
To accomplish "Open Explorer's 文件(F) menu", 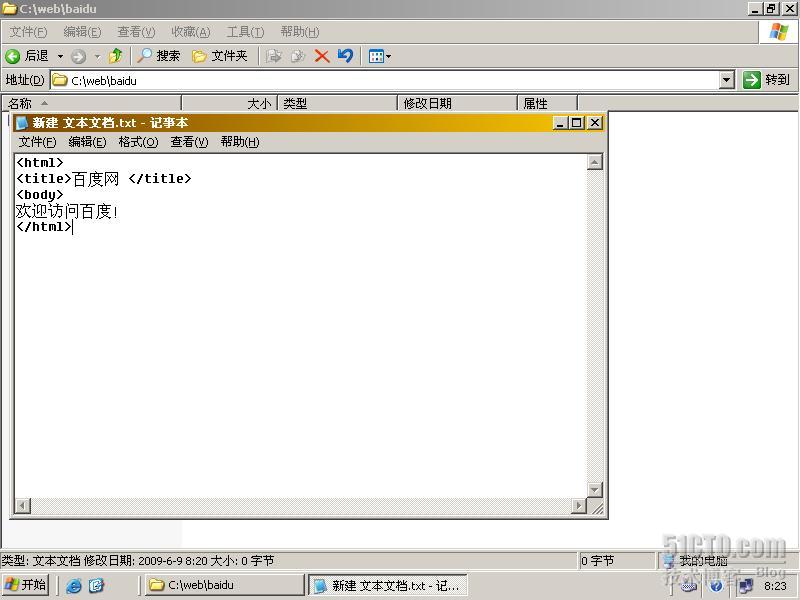I will click(29, 32).
